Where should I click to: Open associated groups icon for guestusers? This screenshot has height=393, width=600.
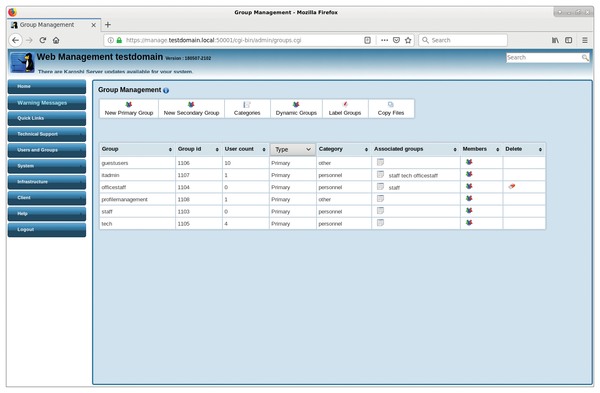tap(380, 162)
